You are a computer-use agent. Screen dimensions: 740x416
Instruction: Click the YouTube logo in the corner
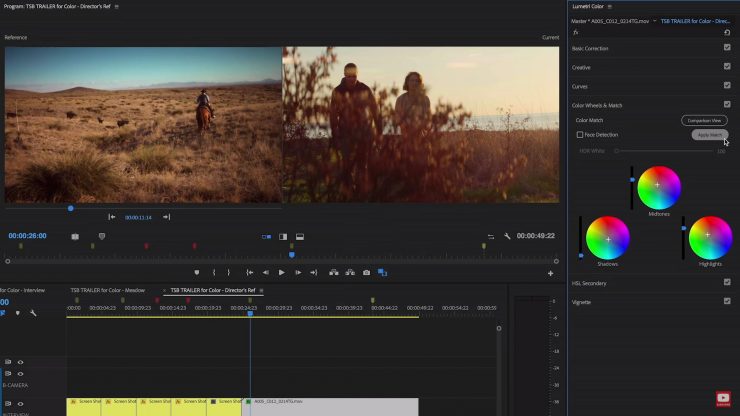723,399
